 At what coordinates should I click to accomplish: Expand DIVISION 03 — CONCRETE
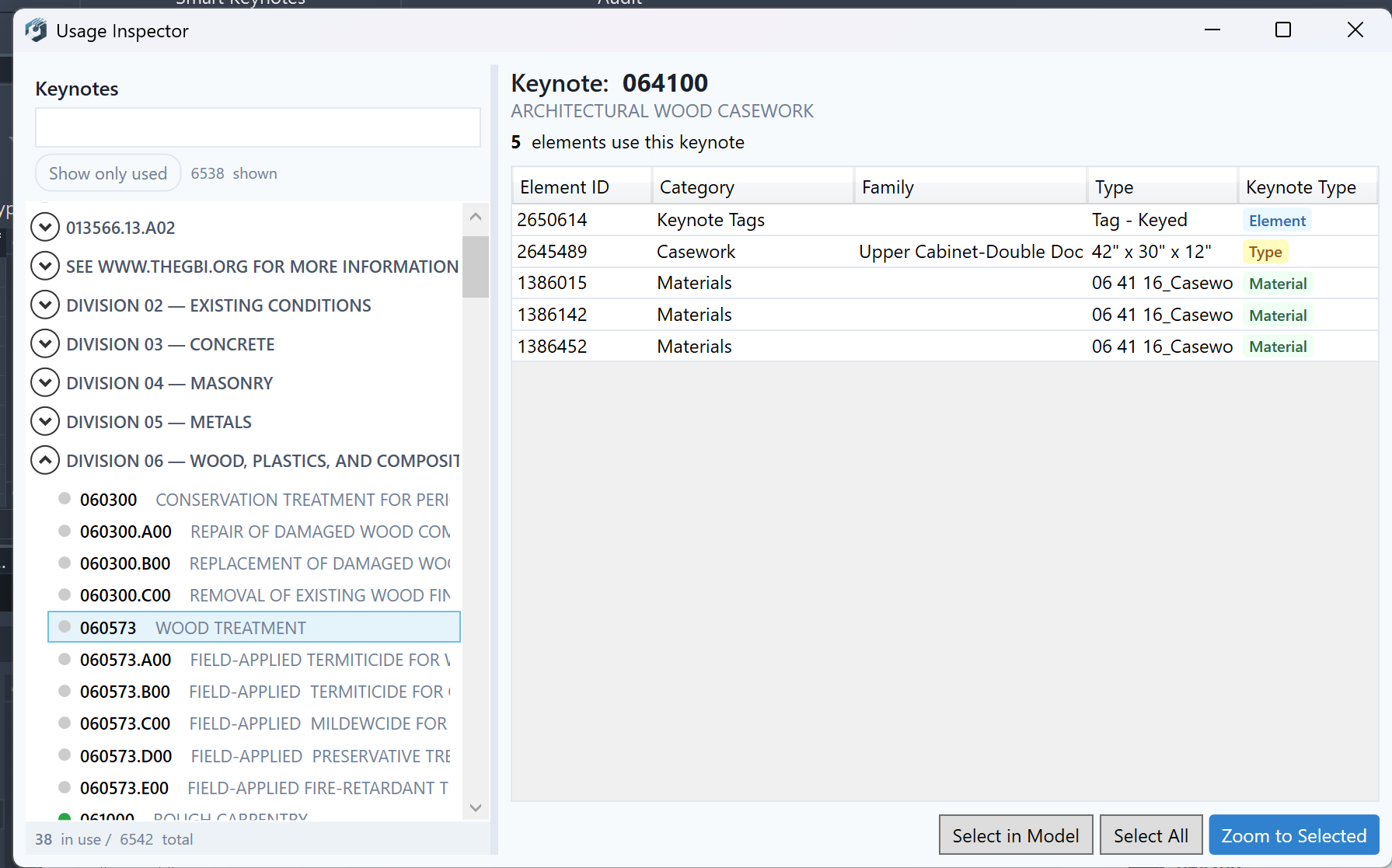44,343
